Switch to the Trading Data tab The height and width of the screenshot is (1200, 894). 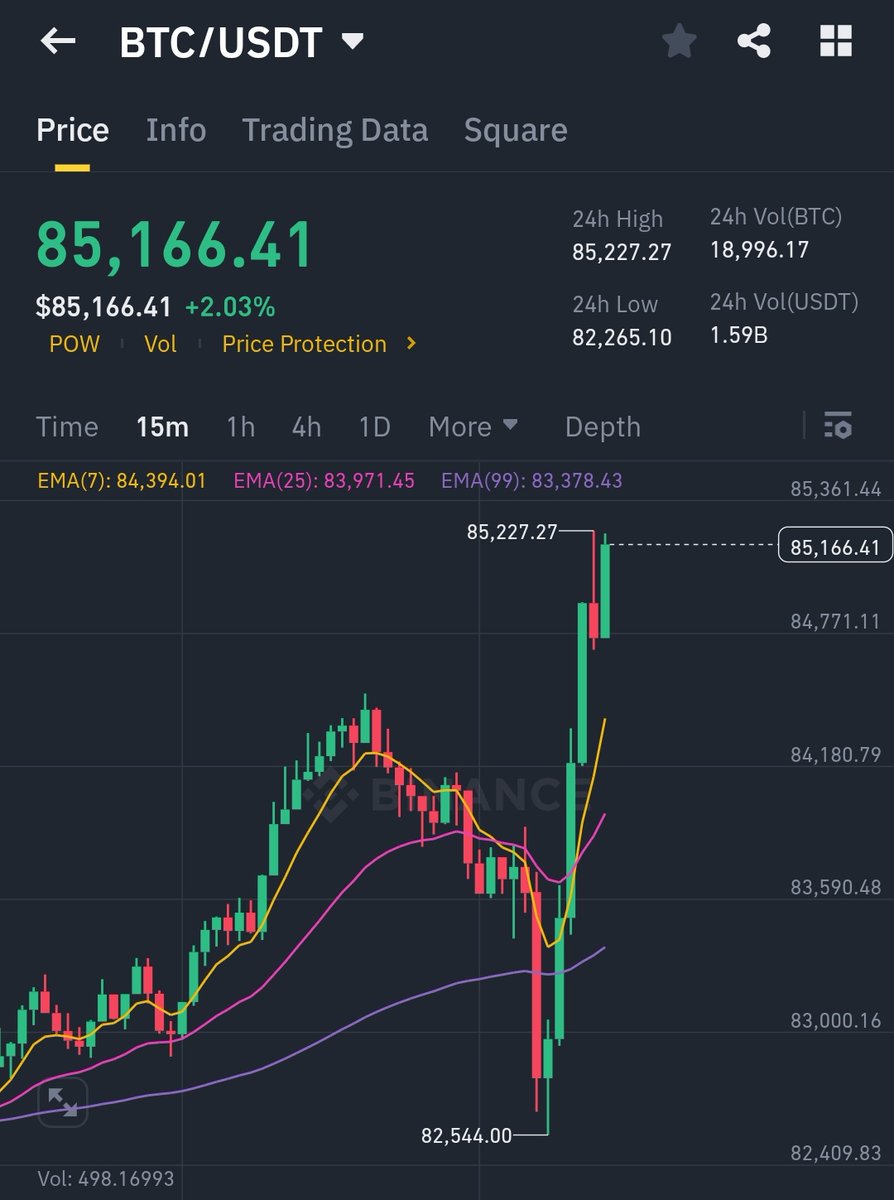click(x=335, y=130)
